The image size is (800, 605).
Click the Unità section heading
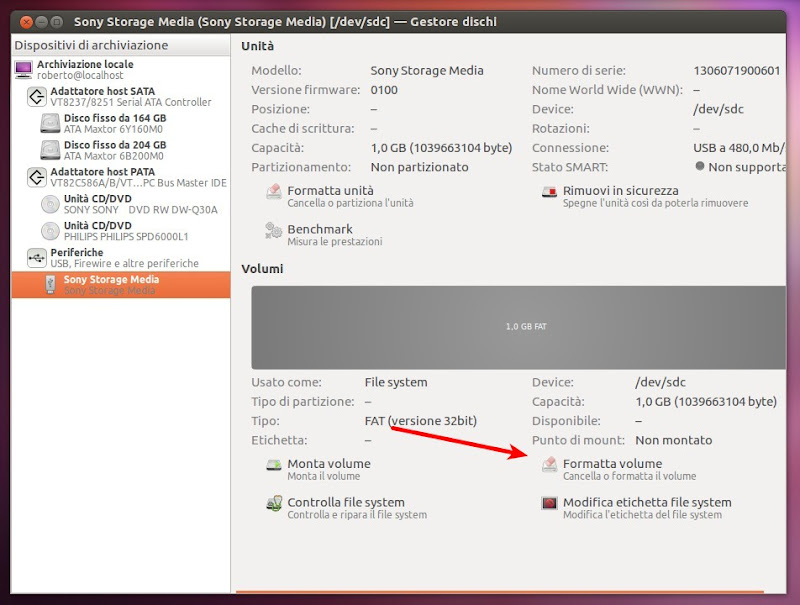[x=258, y=46]
